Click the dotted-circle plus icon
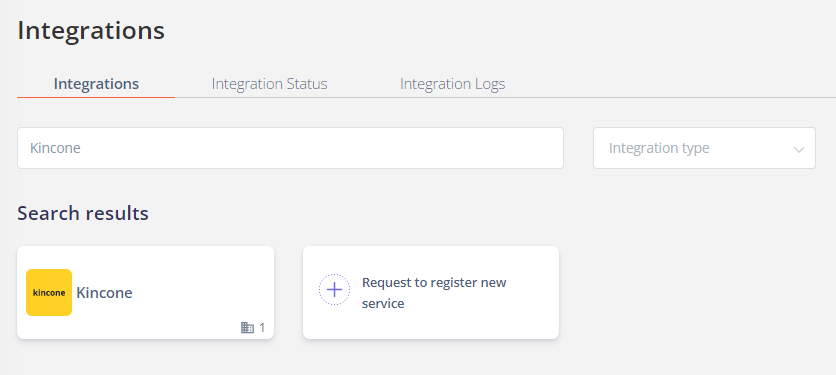Image resolution: width=836 pixels, height=375 pixels. (x=334, y=290)
